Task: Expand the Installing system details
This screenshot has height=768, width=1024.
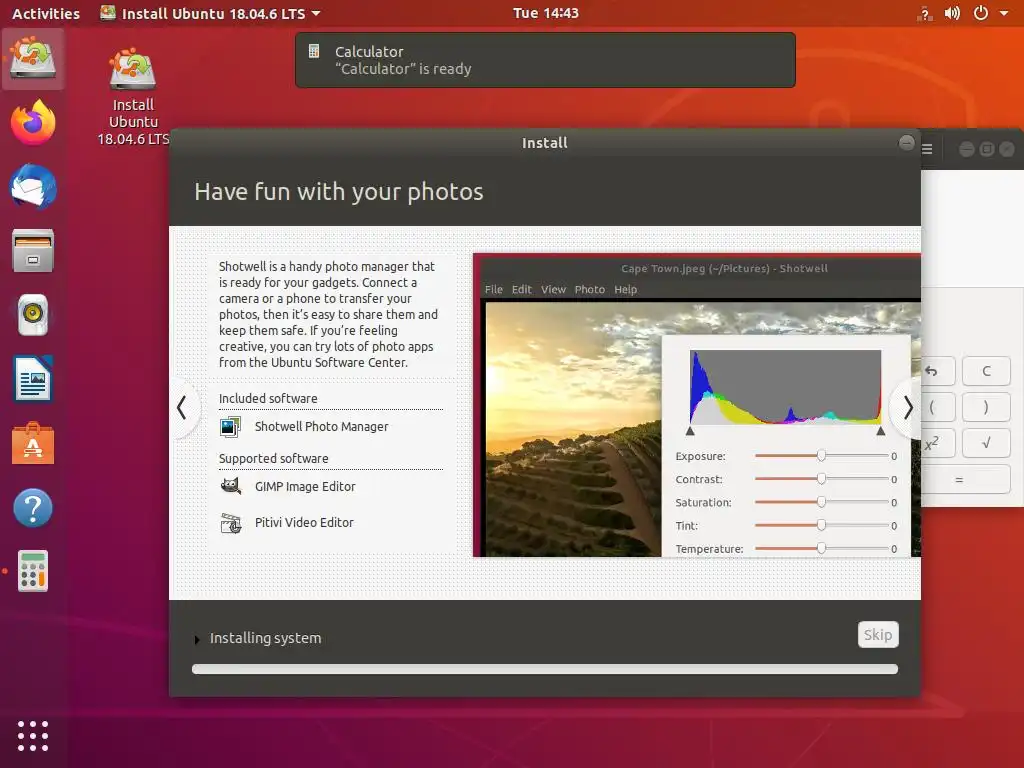Action: [197, 640]
